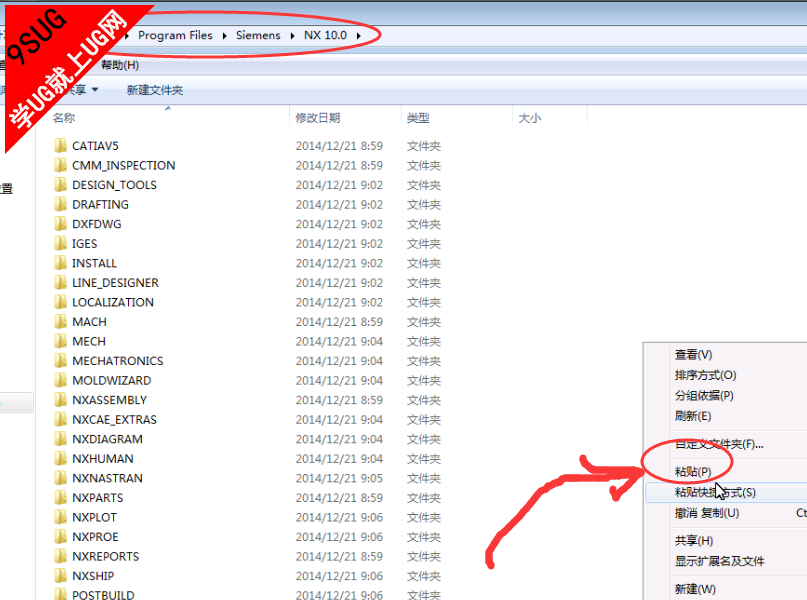Open 排序方式(O) submenu
Viewport: 807px width, 600px height.
(705, 375)
